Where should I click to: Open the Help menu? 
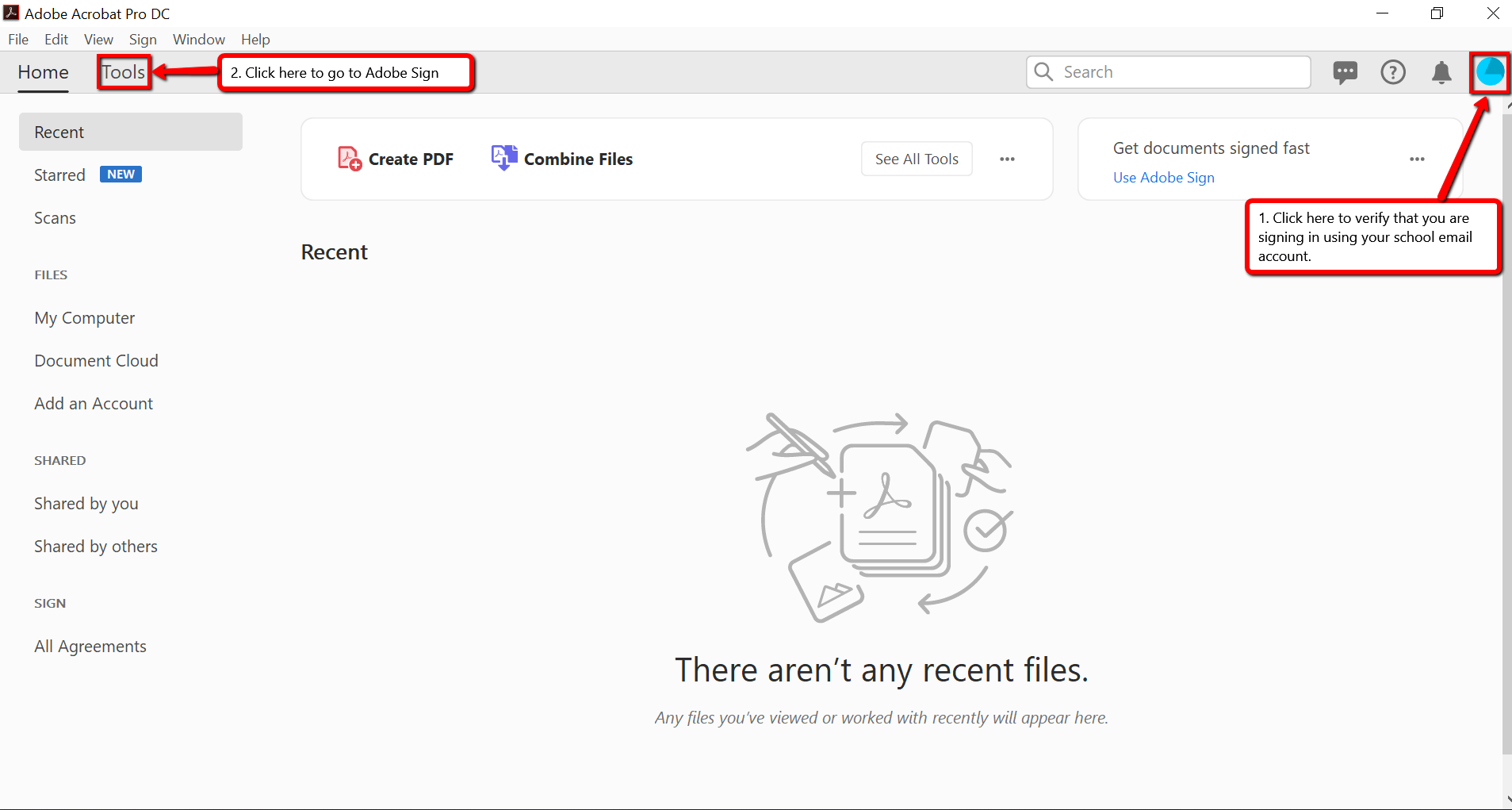pos(255,40)
